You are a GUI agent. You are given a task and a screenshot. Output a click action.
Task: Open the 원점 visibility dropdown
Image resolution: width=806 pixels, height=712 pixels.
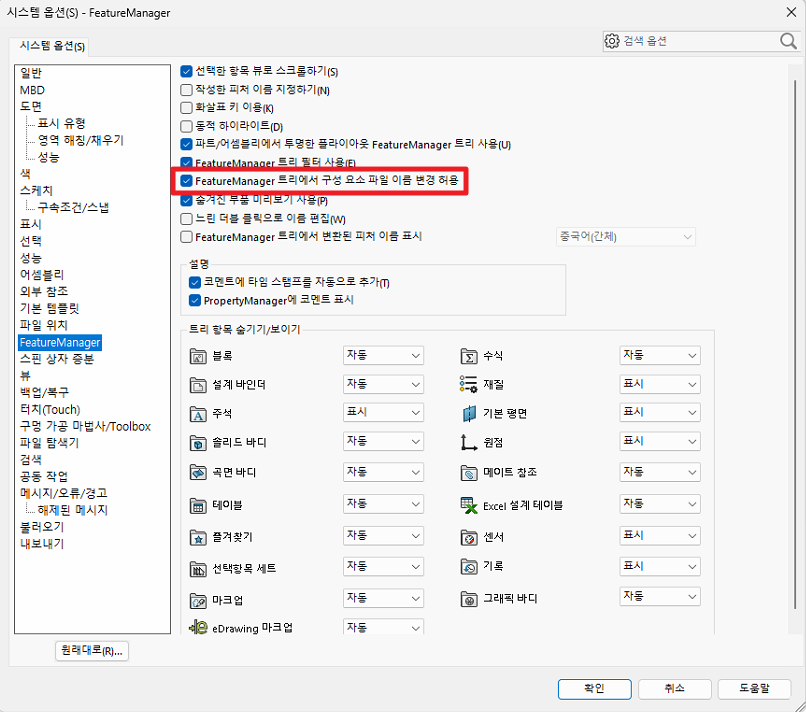(x=660, y=441)
